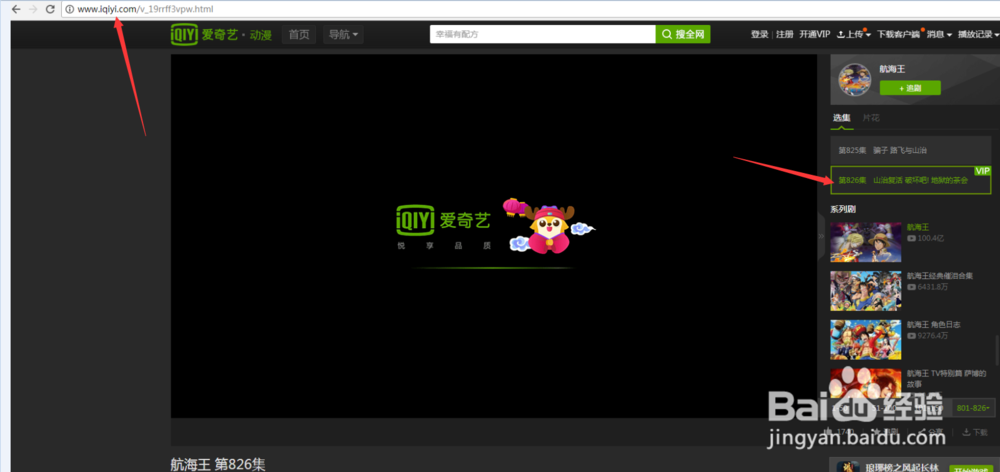1000x472 pixels.
Task: Switch to the 选集 episodes tab
Action: tap(841, 118)
